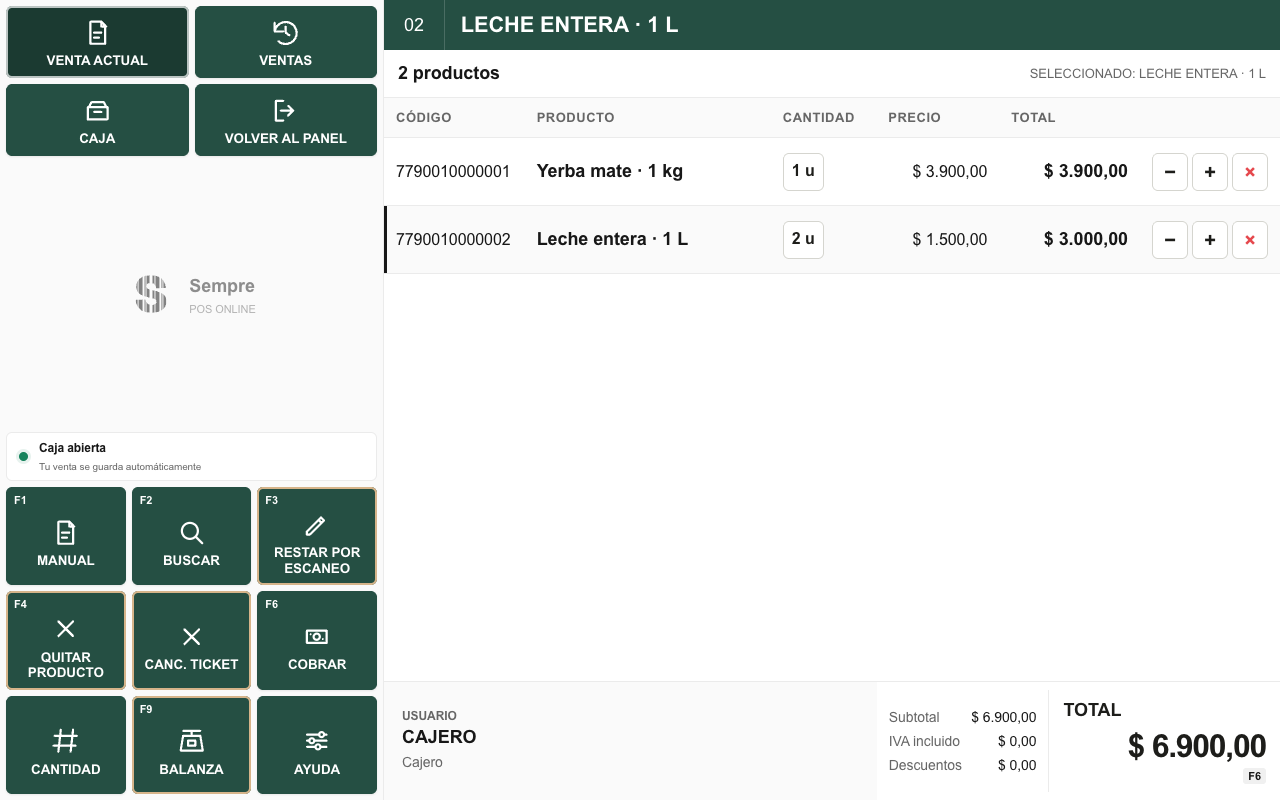Click code 7790010000001
1280x800 pixels.
coord(453,171)
